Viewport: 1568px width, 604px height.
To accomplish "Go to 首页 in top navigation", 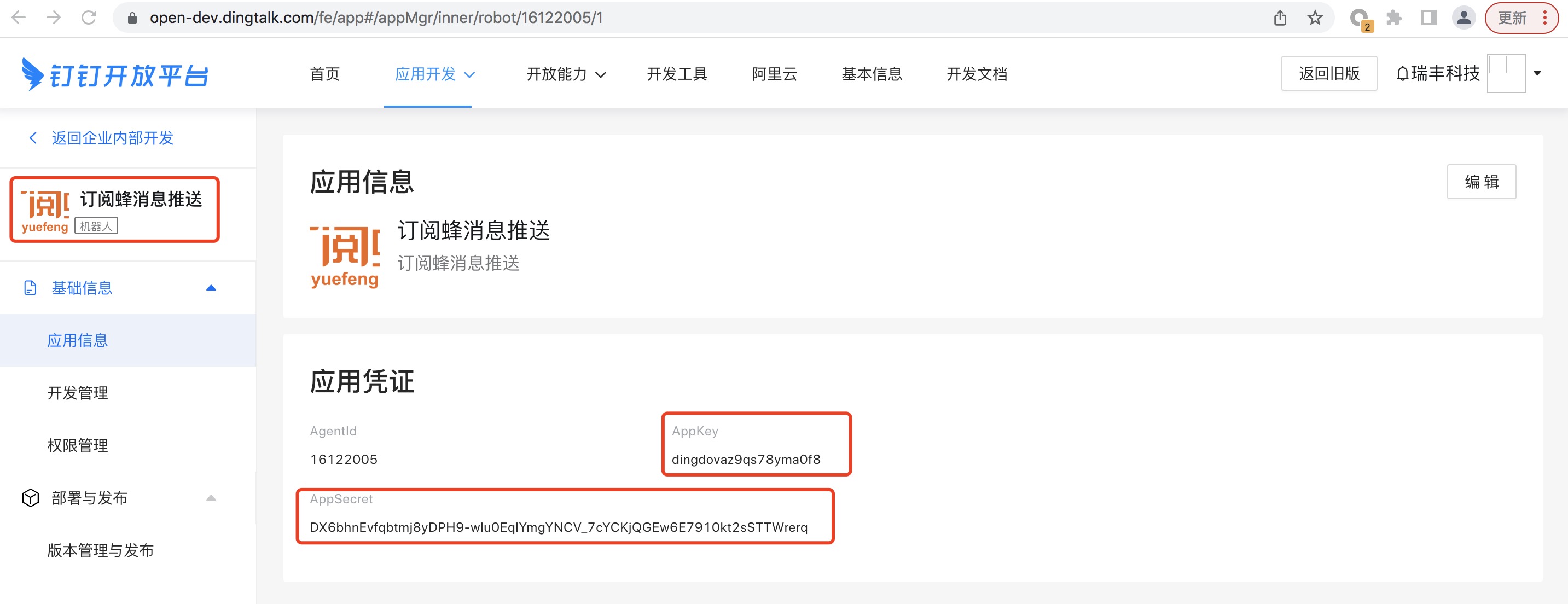I will point(324,74).
